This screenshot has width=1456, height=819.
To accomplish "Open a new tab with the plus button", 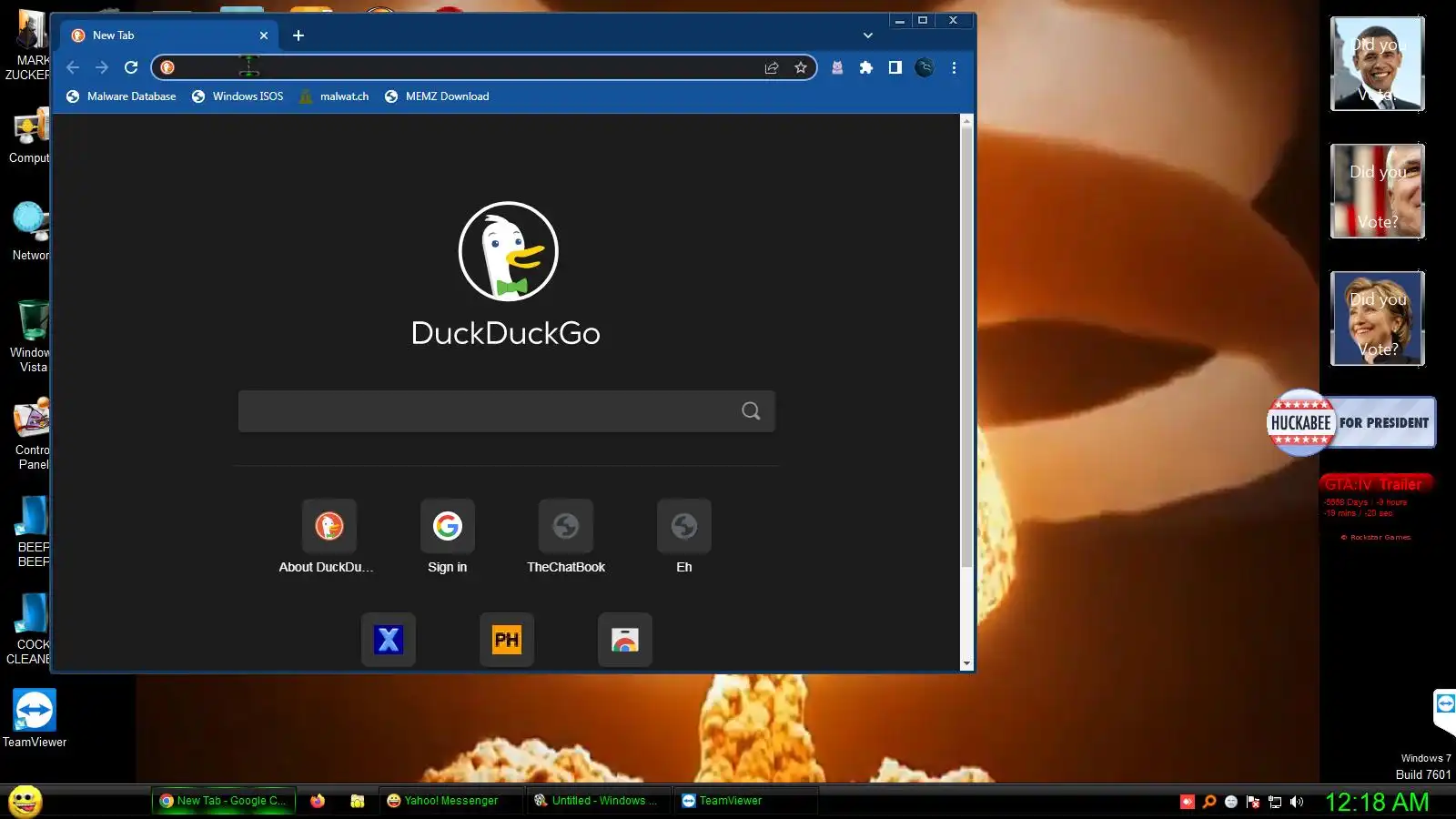I will point(298,35).
